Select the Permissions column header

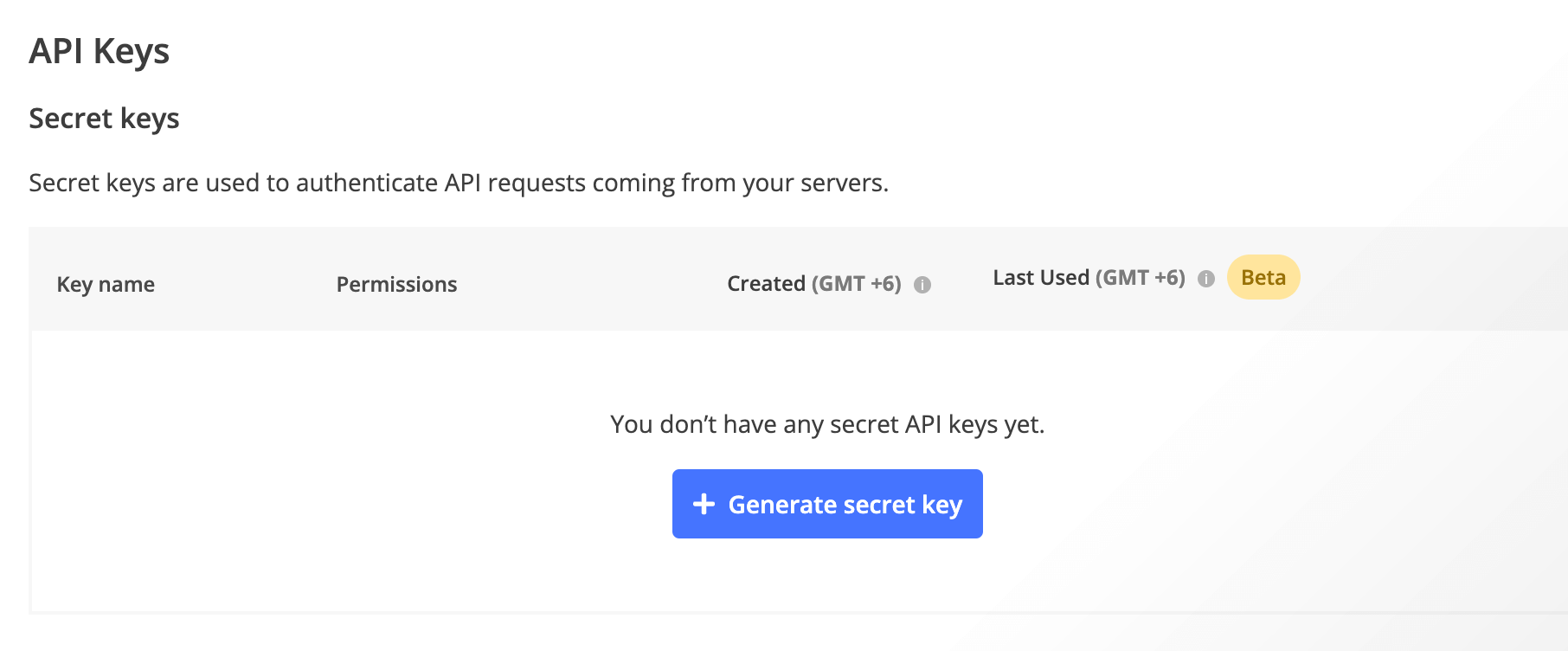pos(395,284)
